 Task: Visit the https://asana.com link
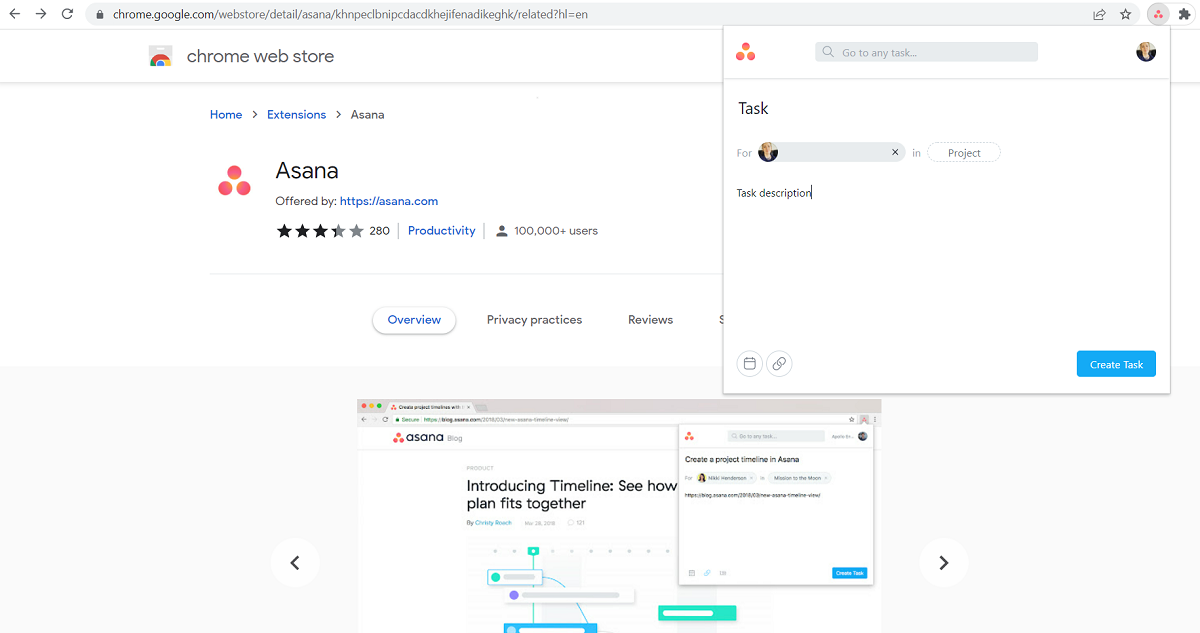(389, 201)
